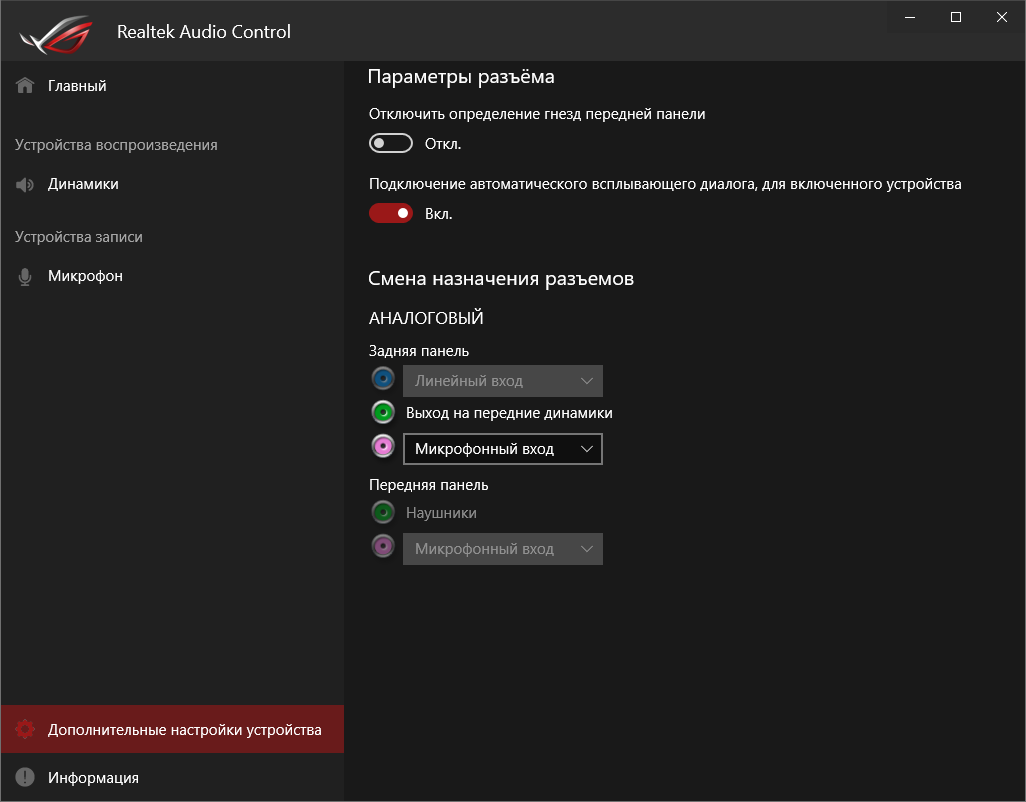Click the blue rear panel jack icon
Viewport: 1026px width, 802px height.
click(x=383, y=378)
